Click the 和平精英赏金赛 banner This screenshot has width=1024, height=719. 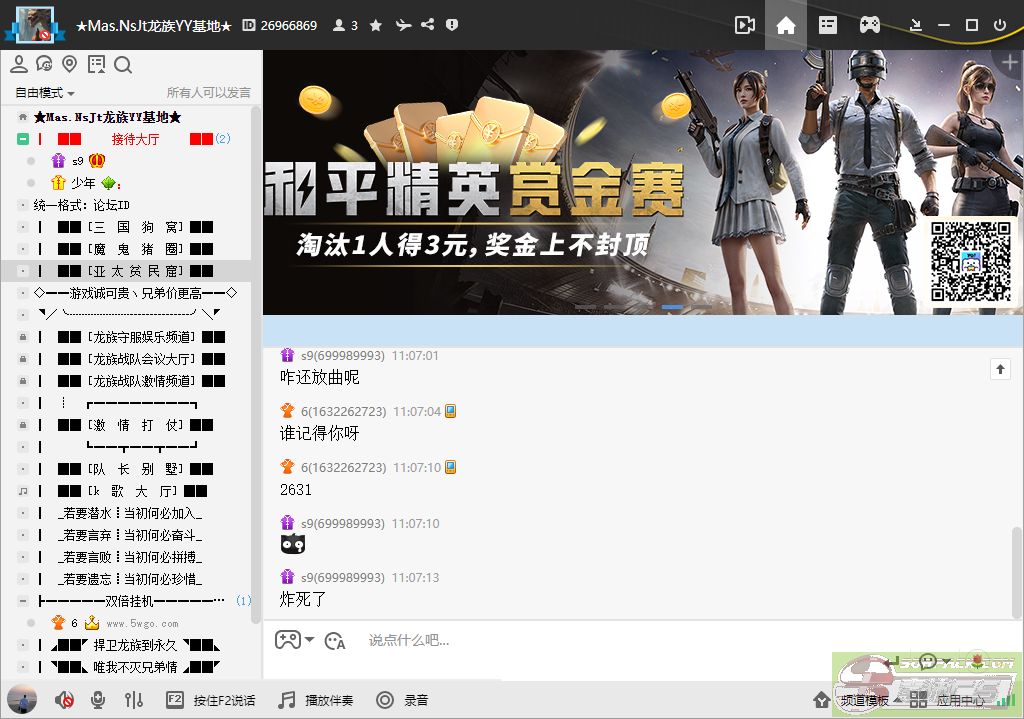643,182
